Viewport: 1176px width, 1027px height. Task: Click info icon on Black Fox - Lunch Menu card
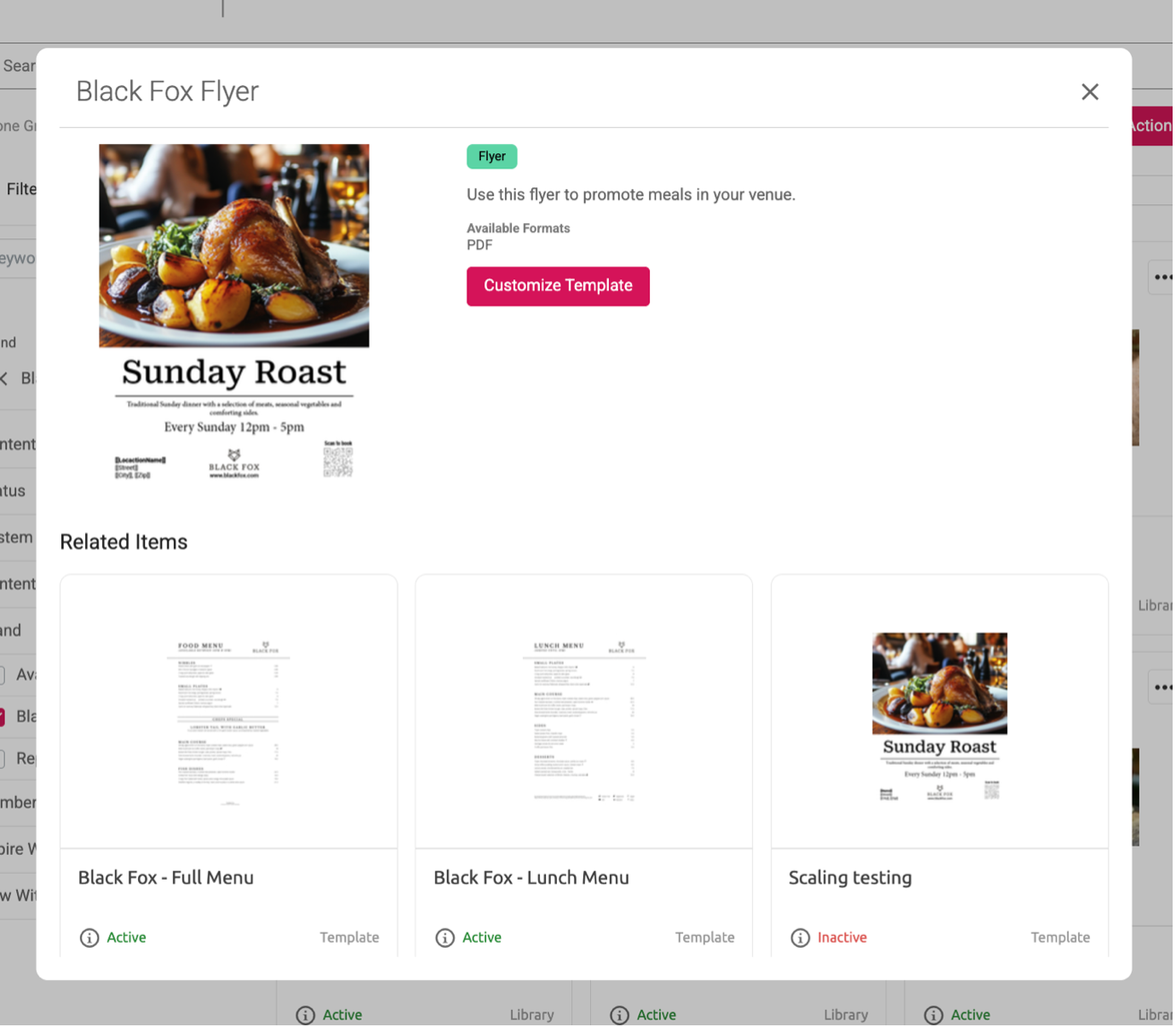[445, 938]
